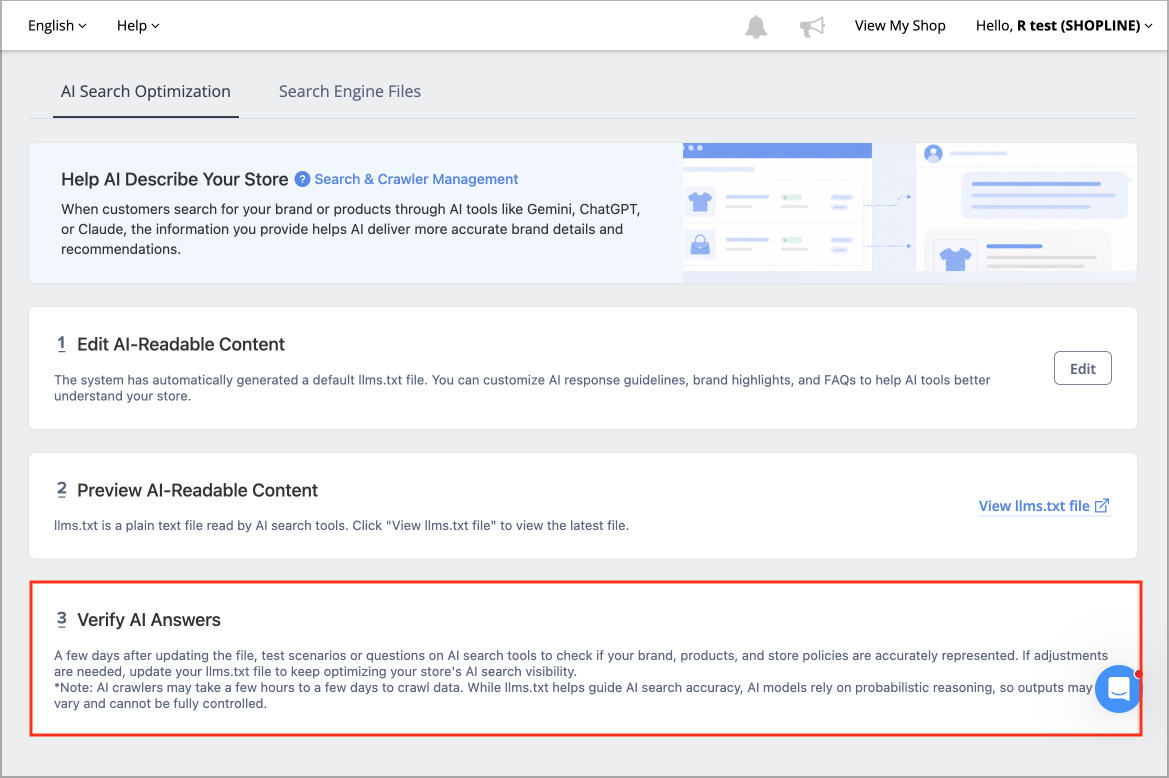Click Edit for AI-Readable Content
Viewport: 1169px width, 778px height.
click(x=1083, y=368)
